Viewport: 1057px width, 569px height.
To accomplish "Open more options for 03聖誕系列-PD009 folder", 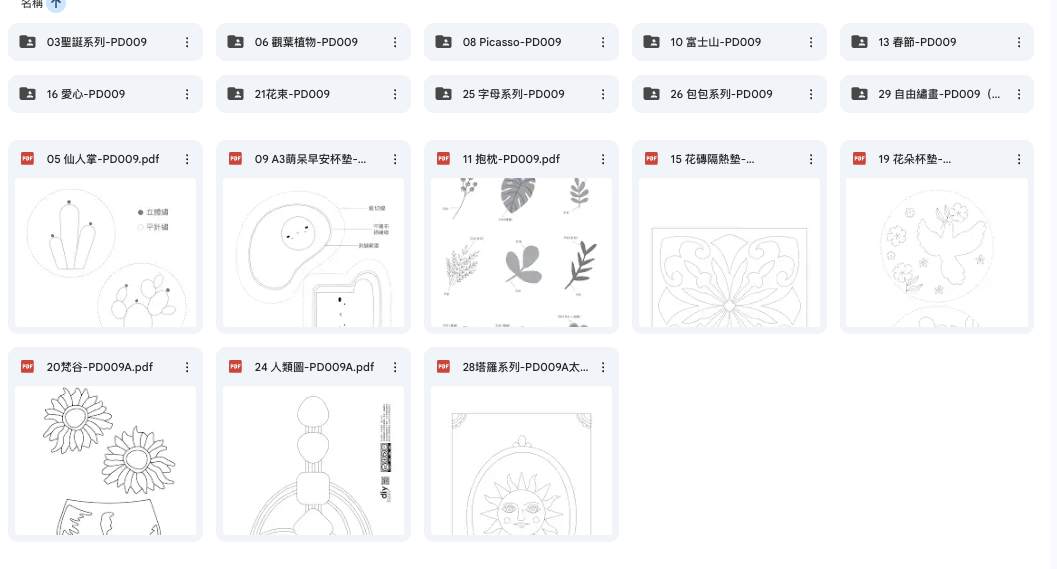I will click(187, 42).
